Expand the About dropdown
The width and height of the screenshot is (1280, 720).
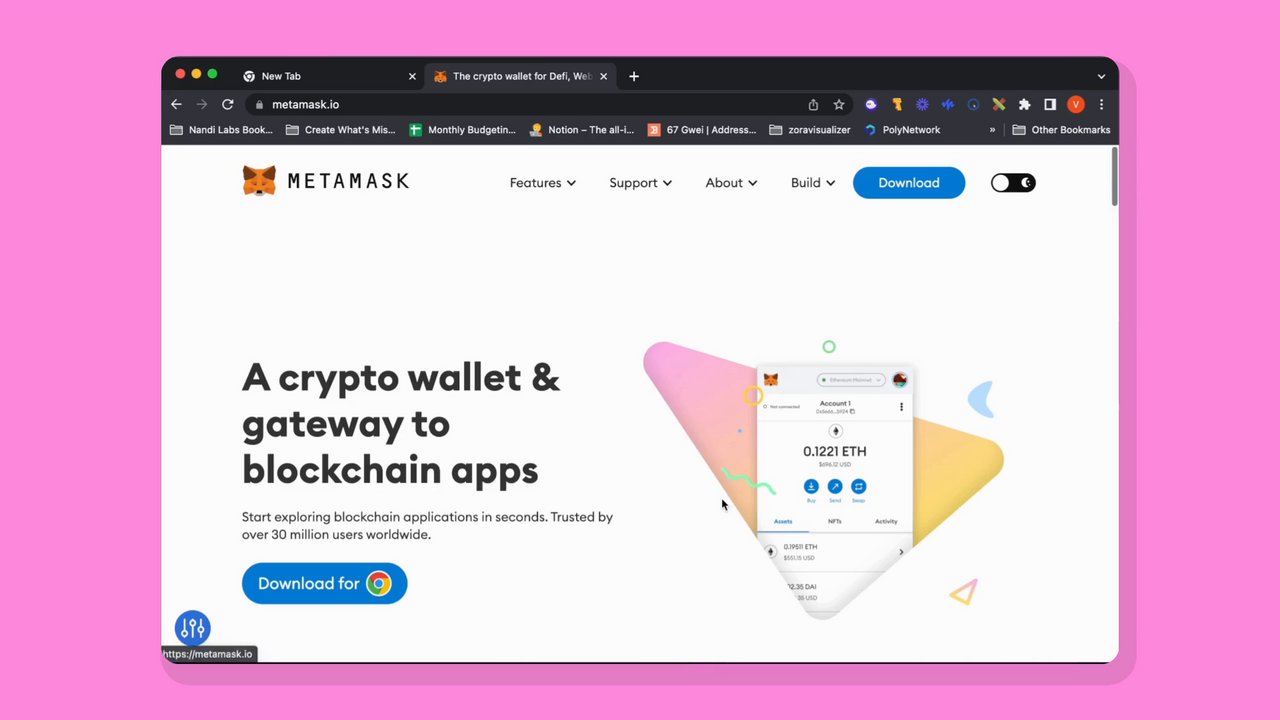coord(731,183)
